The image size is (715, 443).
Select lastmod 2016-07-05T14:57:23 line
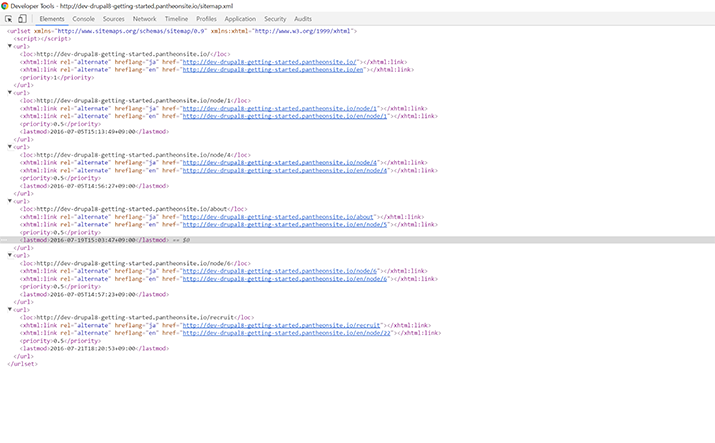[94, 294]
